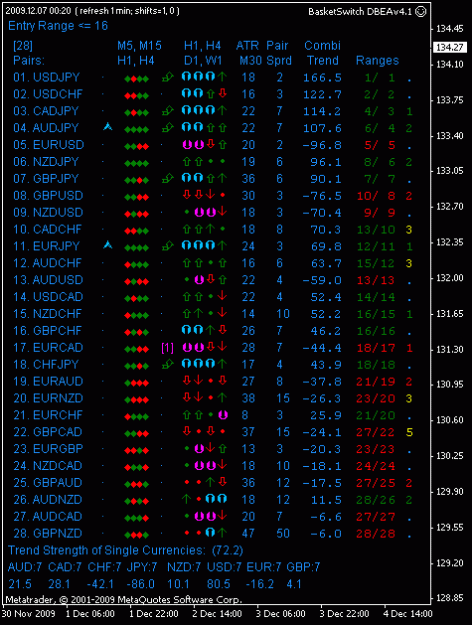Click the smiley face icon beside BasketSwitch DBEAv4.1
Image resolution: width=472 pixels, height=625 pixels.
click(420, 12)
